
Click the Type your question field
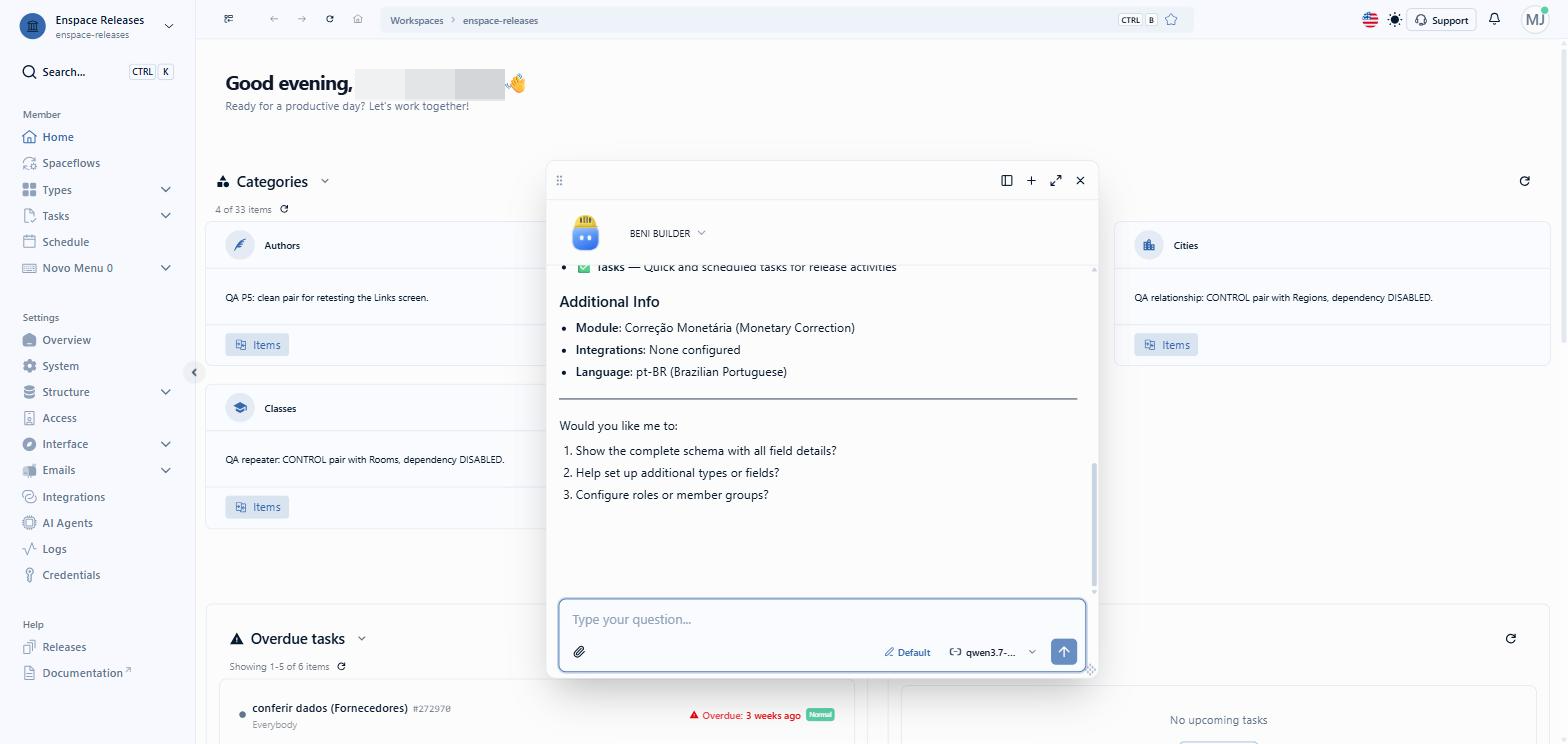[x=822, y=620]
